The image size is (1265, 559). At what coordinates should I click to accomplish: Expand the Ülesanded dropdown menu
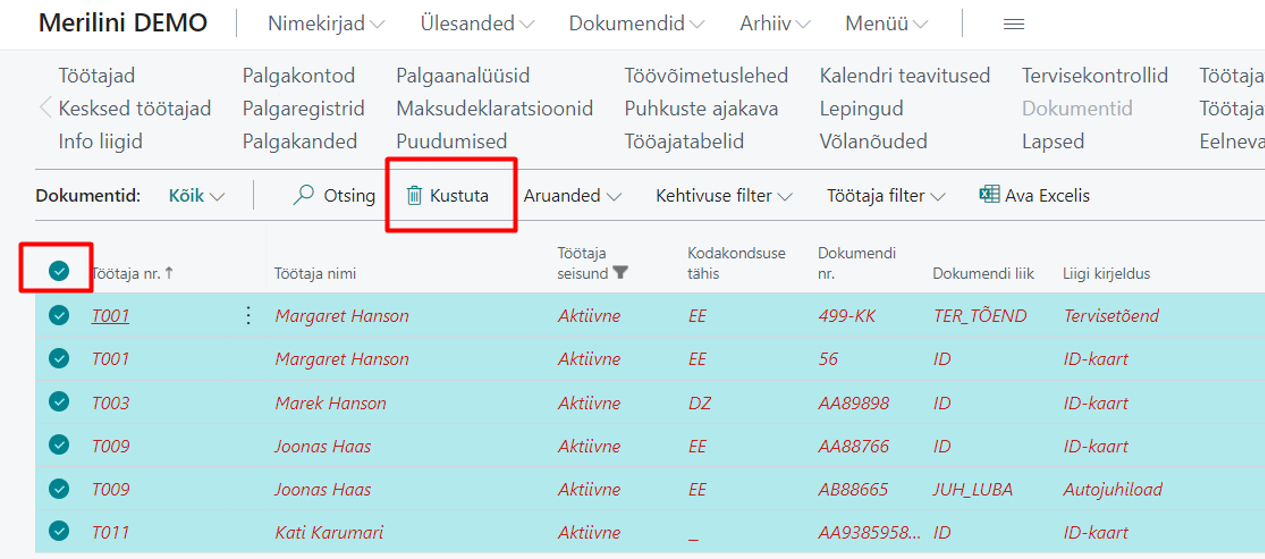click(477, 24)
